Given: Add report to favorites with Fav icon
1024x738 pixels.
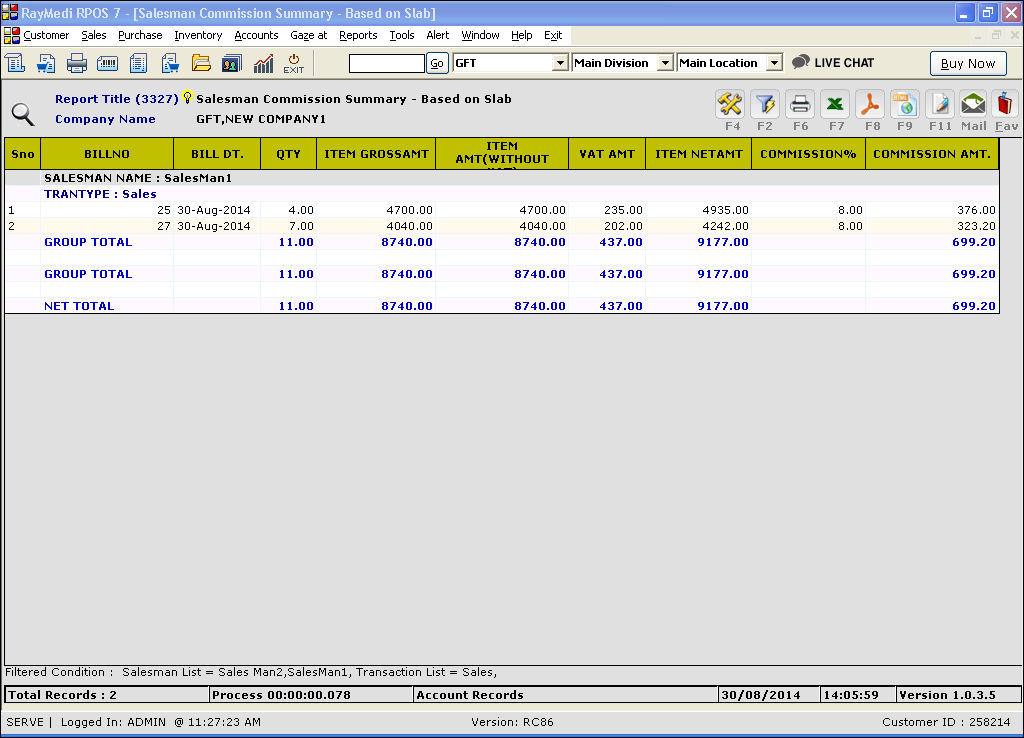Looking at the screenshot, I should click(x=1006, y=105).
